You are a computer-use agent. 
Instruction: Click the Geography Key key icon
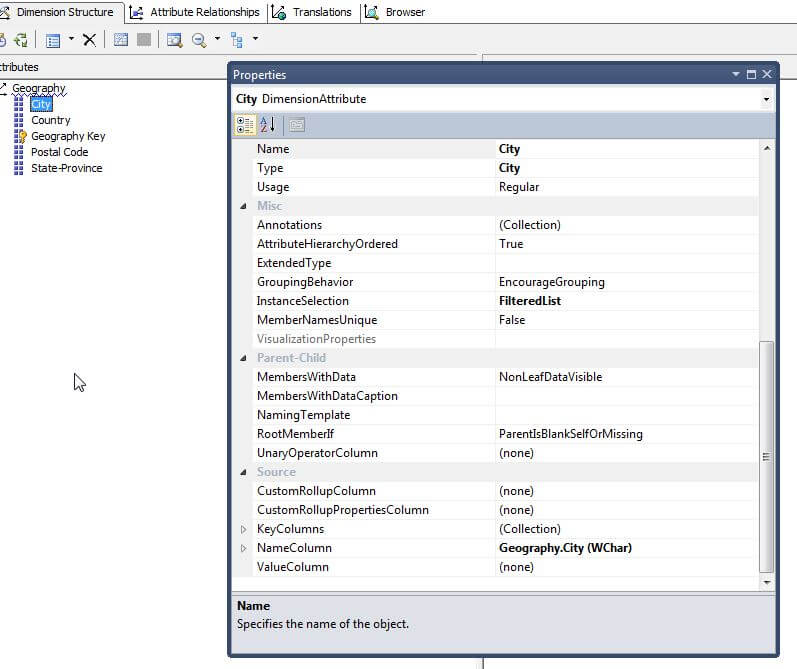pyautogui.click(x=19, y=136)
